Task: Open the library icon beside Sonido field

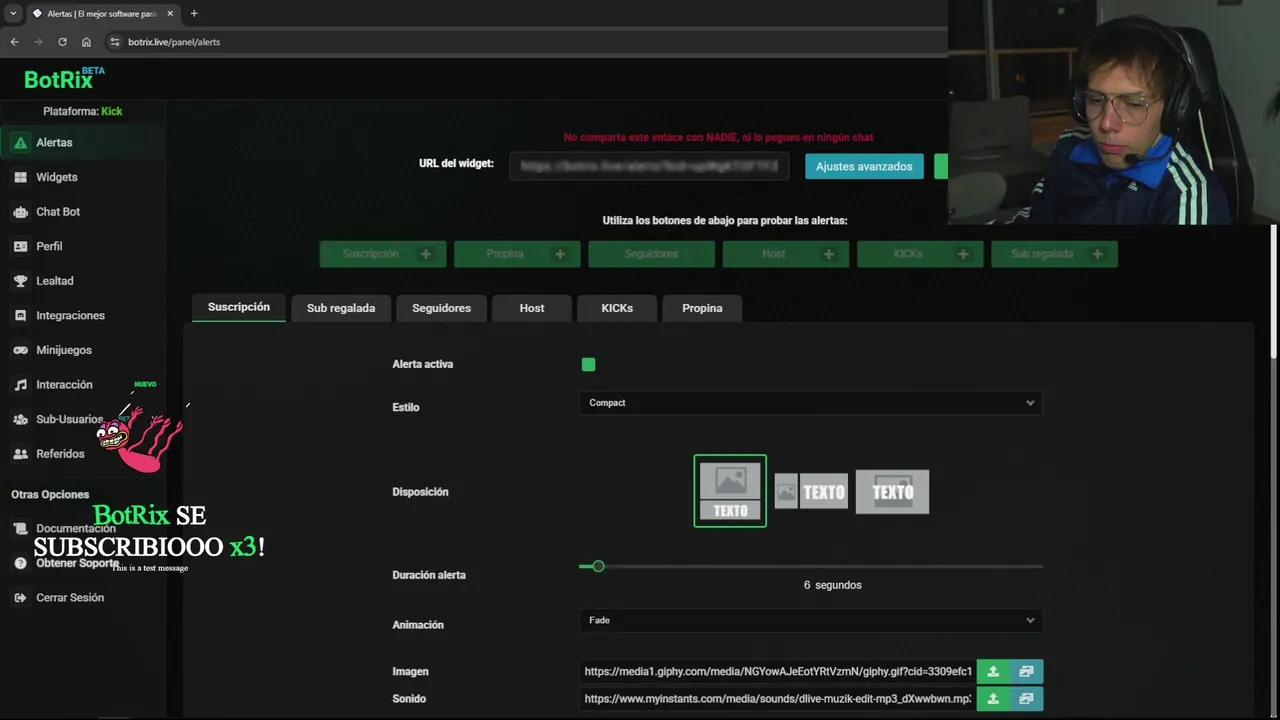Action: [1026, 699]
